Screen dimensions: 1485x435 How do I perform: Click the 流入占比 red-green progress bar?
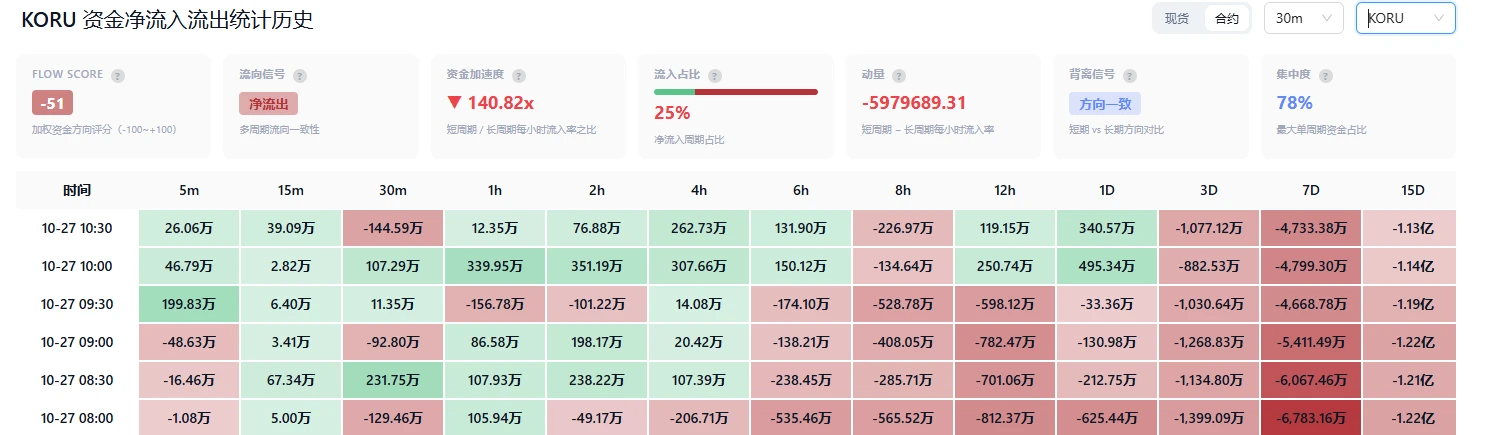click(736, 92)
